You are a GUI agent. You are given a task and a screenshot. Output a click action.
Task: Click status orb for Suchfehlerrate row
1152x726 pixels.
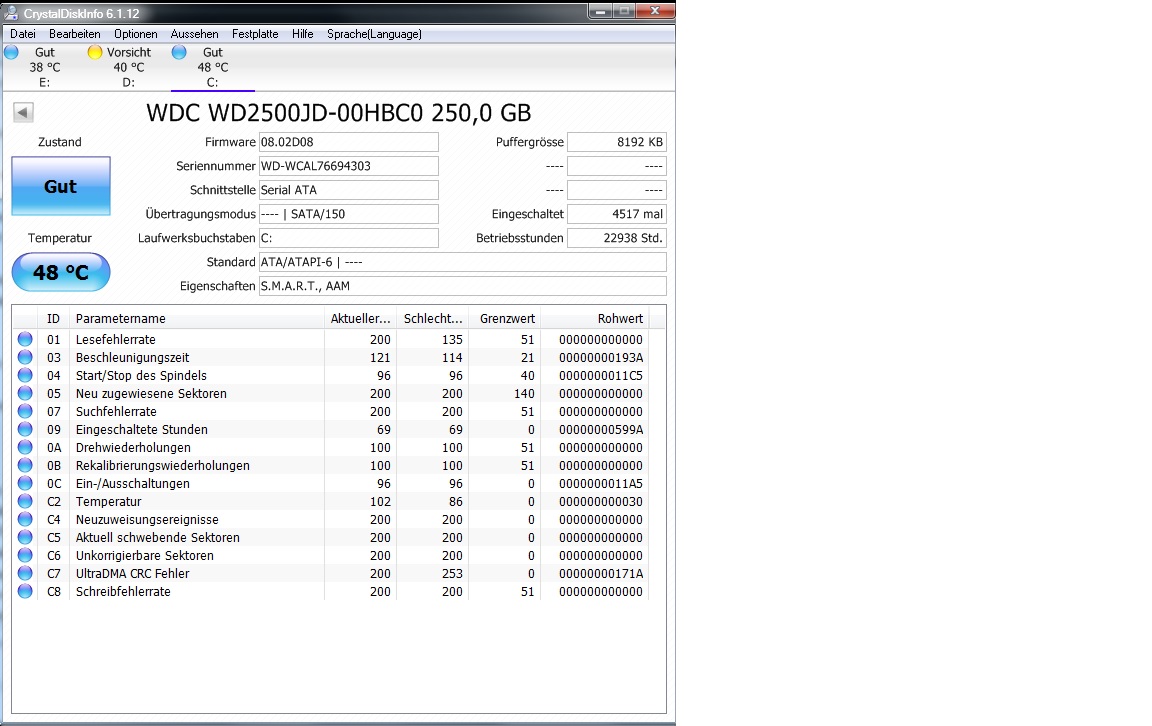point(25,411)
